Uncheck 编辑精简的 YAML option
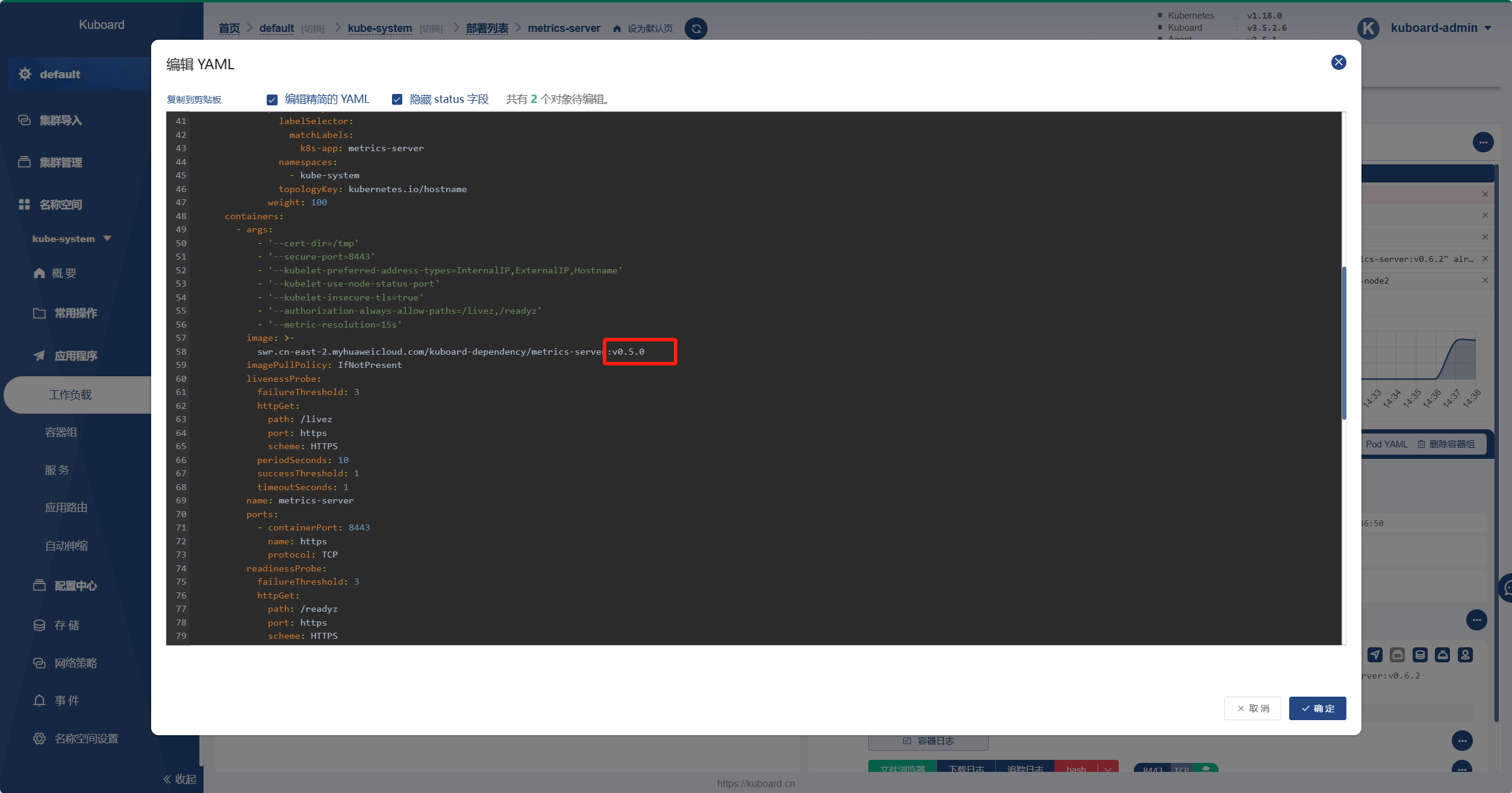1512x793 pixels. [272, 99]
